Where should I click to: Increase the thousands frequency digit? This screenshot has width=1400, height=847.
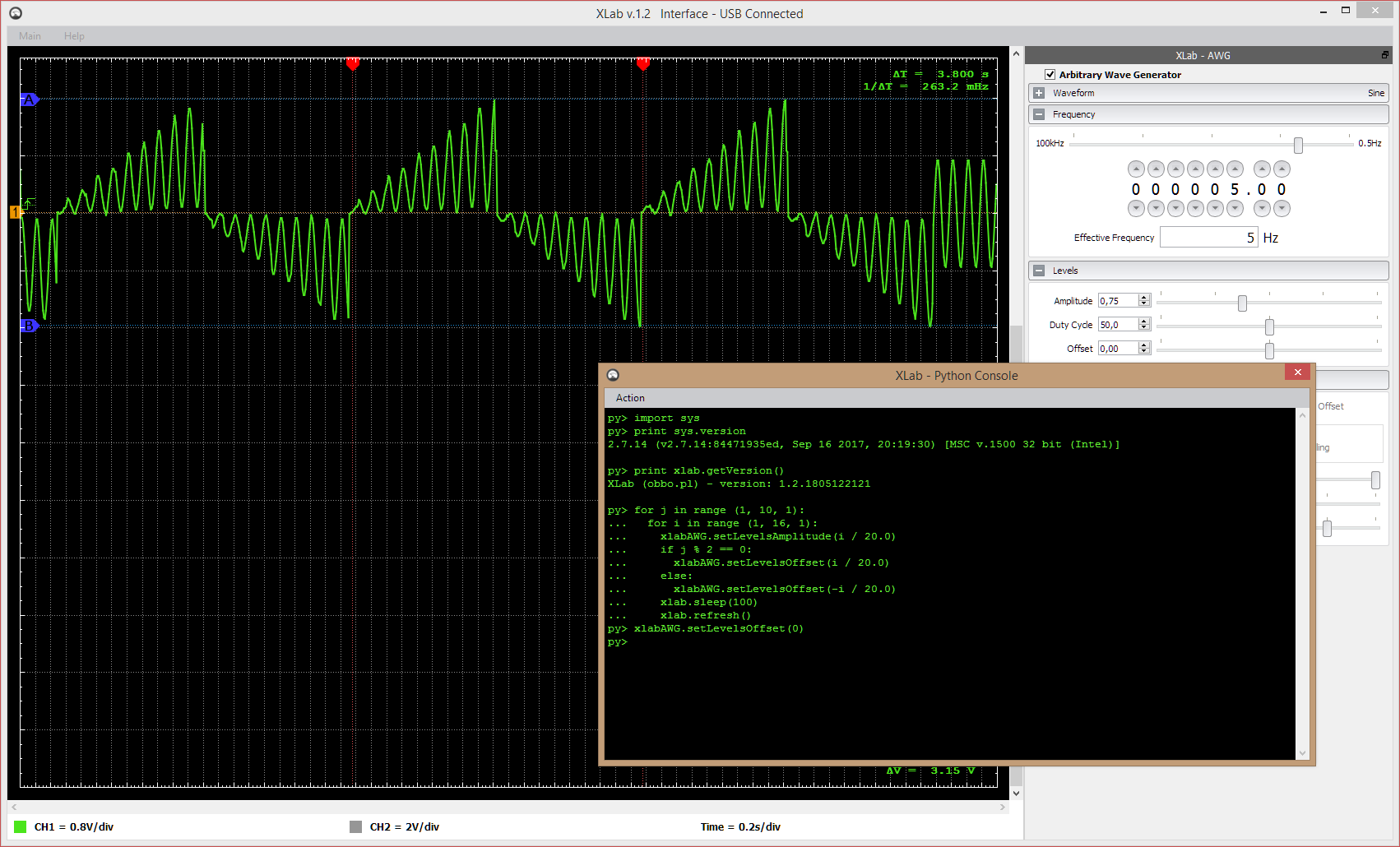[x=1175, y=169]
